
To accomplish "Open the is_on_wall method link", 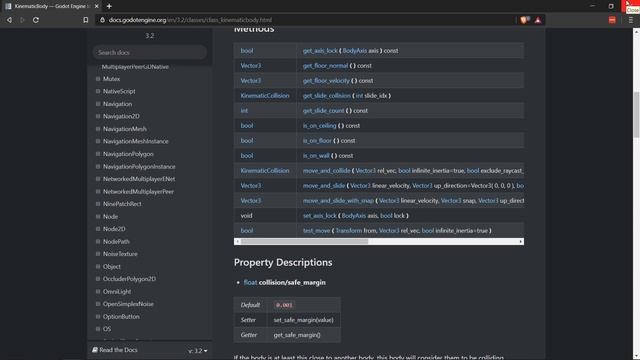I will point(316,156).
